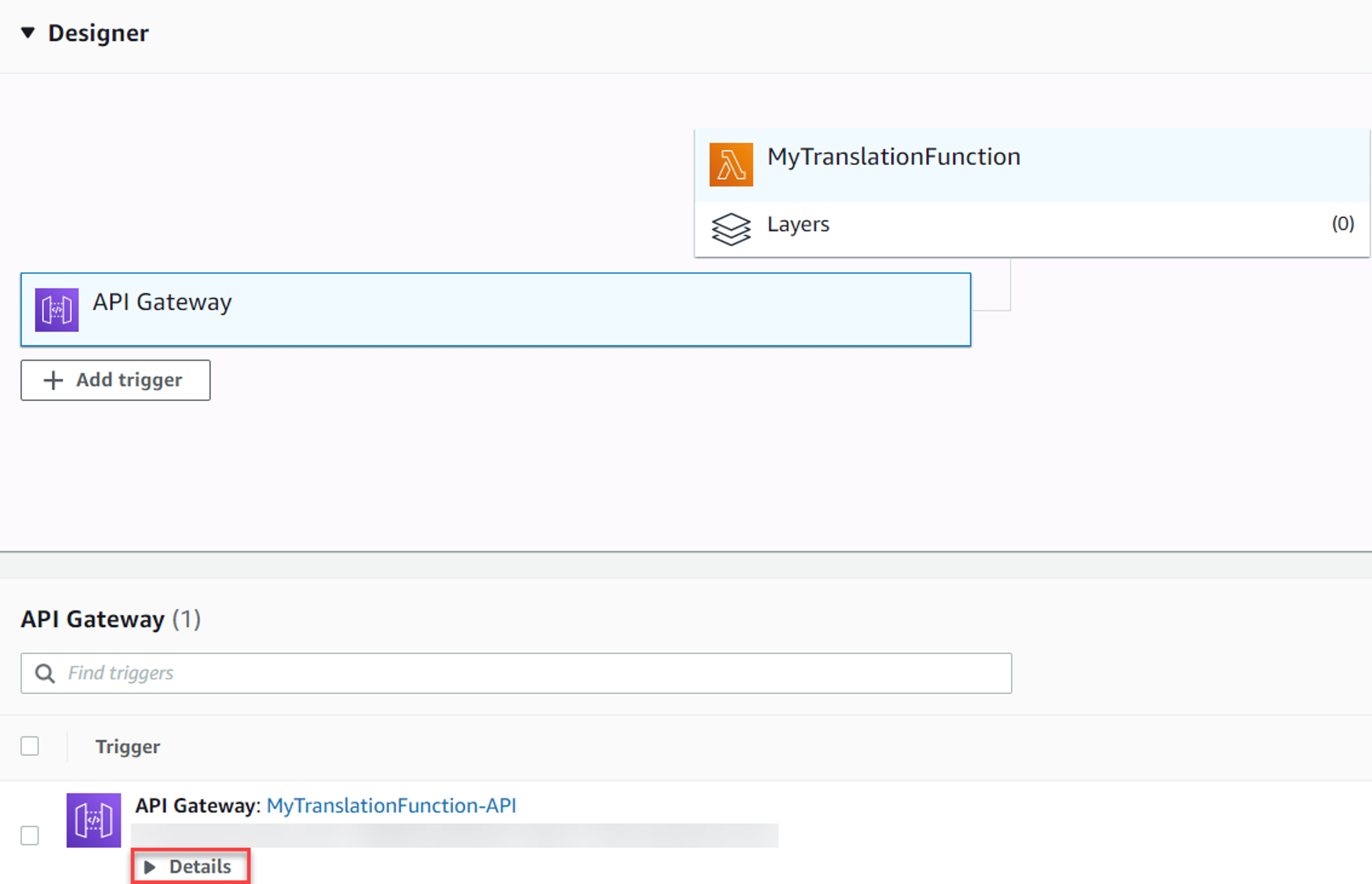The height and width of the screenshot is (884, 1372).
Task: Click the orange Lambda function icon
Action: [731, 165]
